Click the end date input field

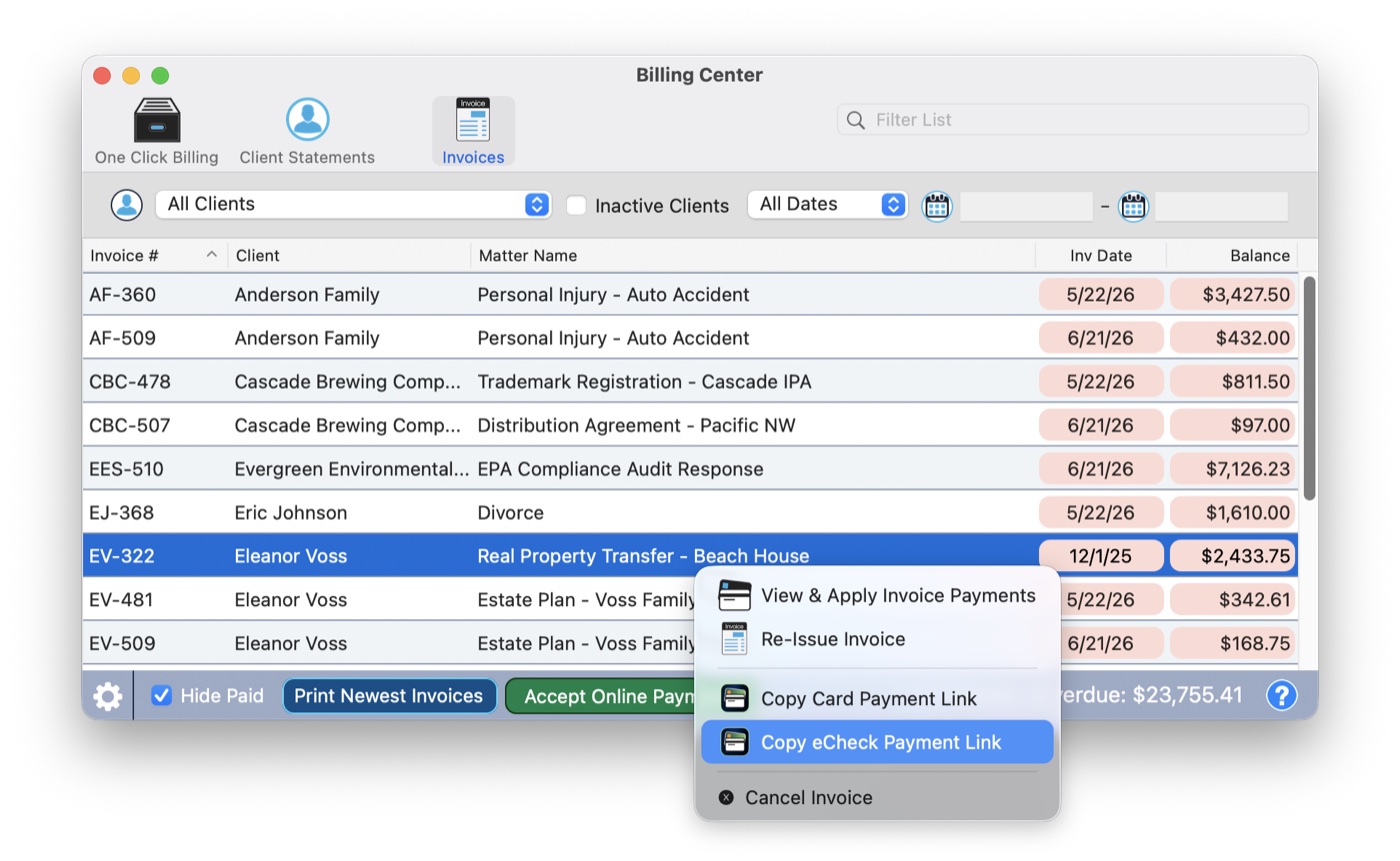coord(1221,206)
